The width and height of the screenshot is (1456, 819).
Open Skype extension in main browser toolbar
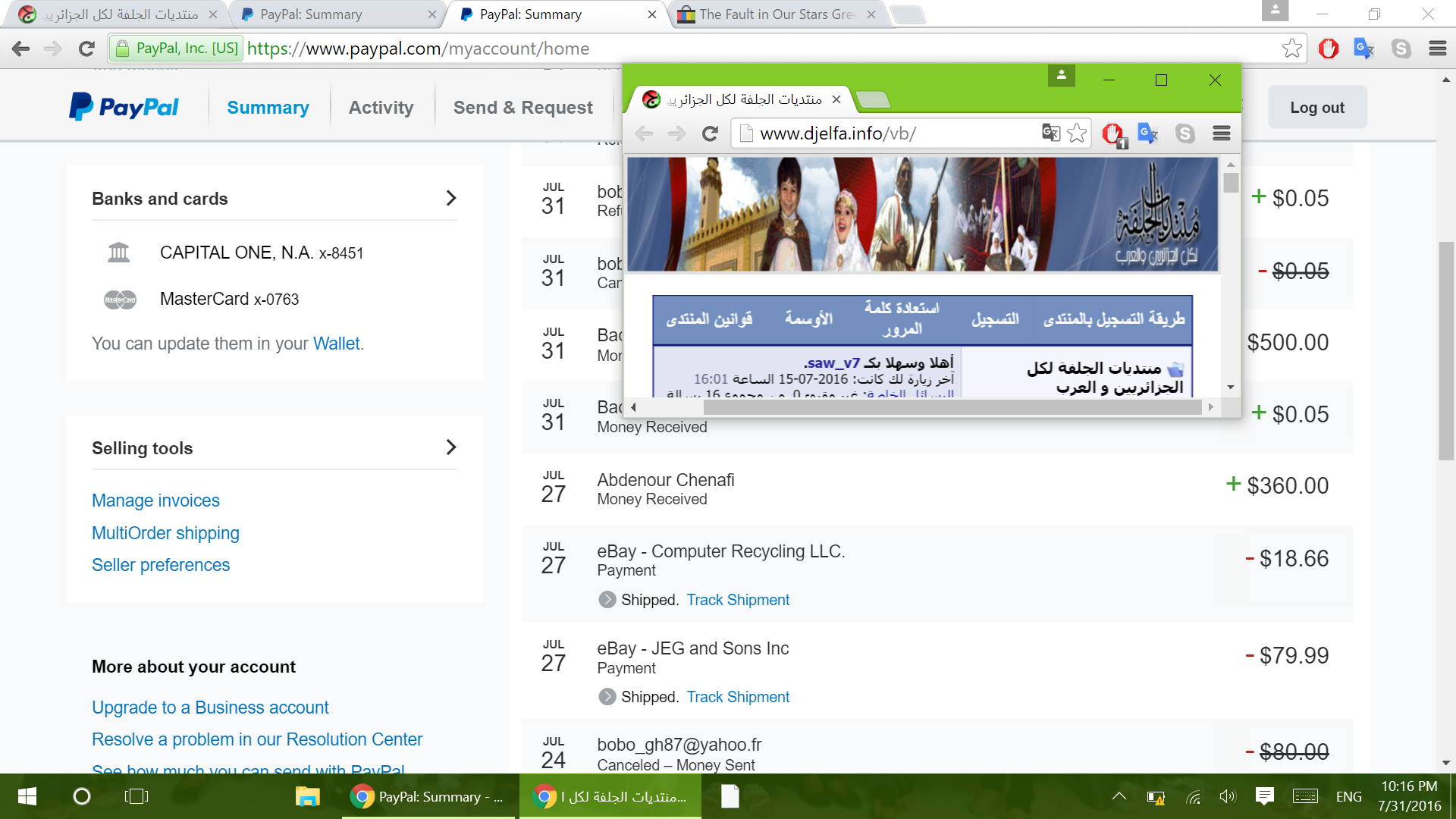(x=1401, y=49)
